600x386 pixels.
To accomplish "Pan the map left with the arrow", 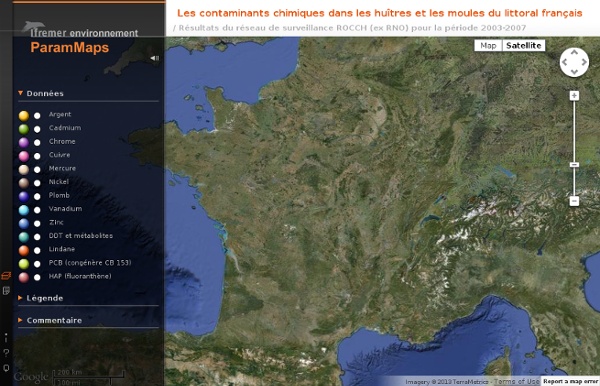I will pyautogui.click(x=565, y=62).
